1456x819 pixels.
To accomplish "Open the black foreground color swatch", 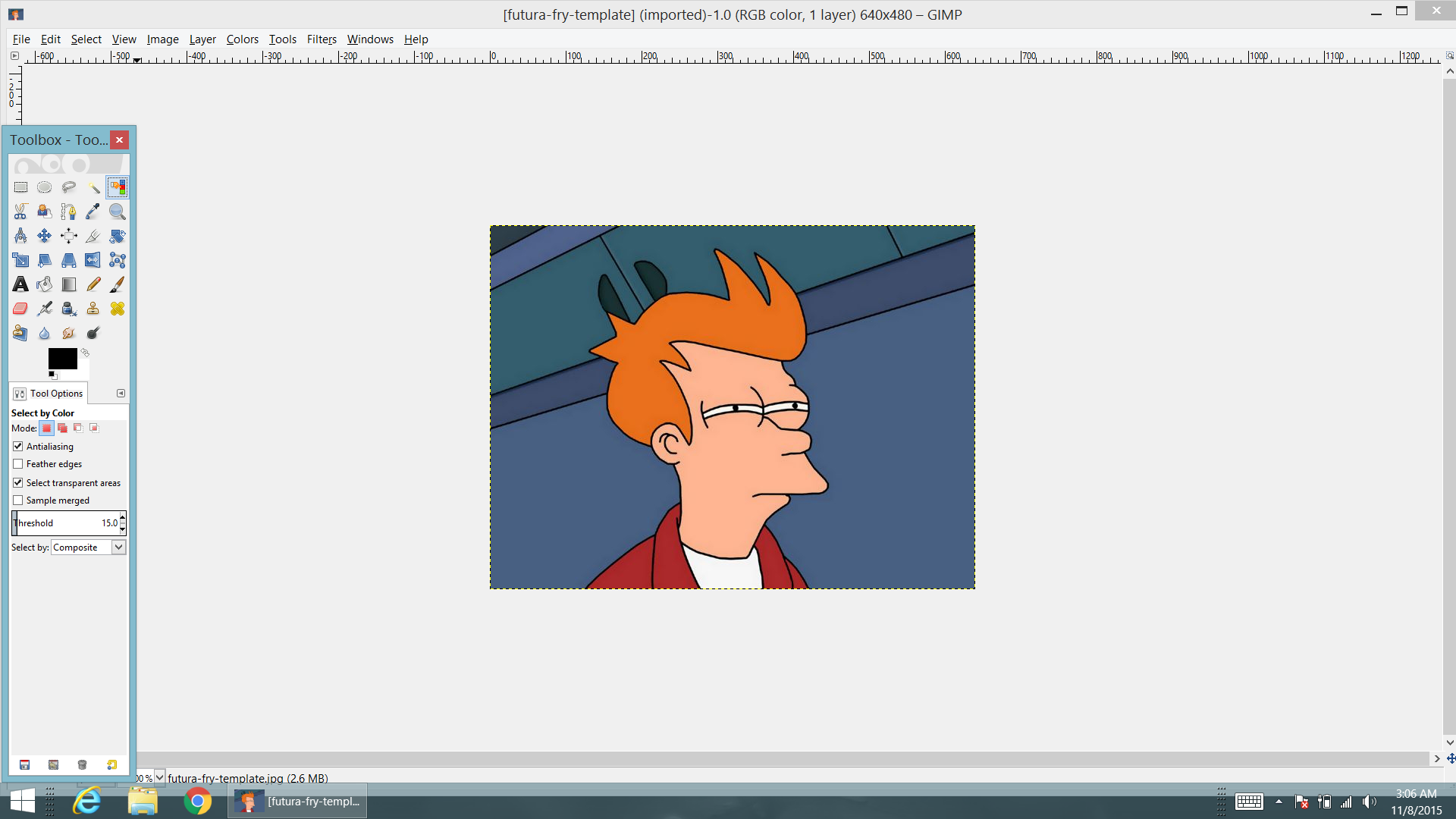I will click(x=62, y=358).
